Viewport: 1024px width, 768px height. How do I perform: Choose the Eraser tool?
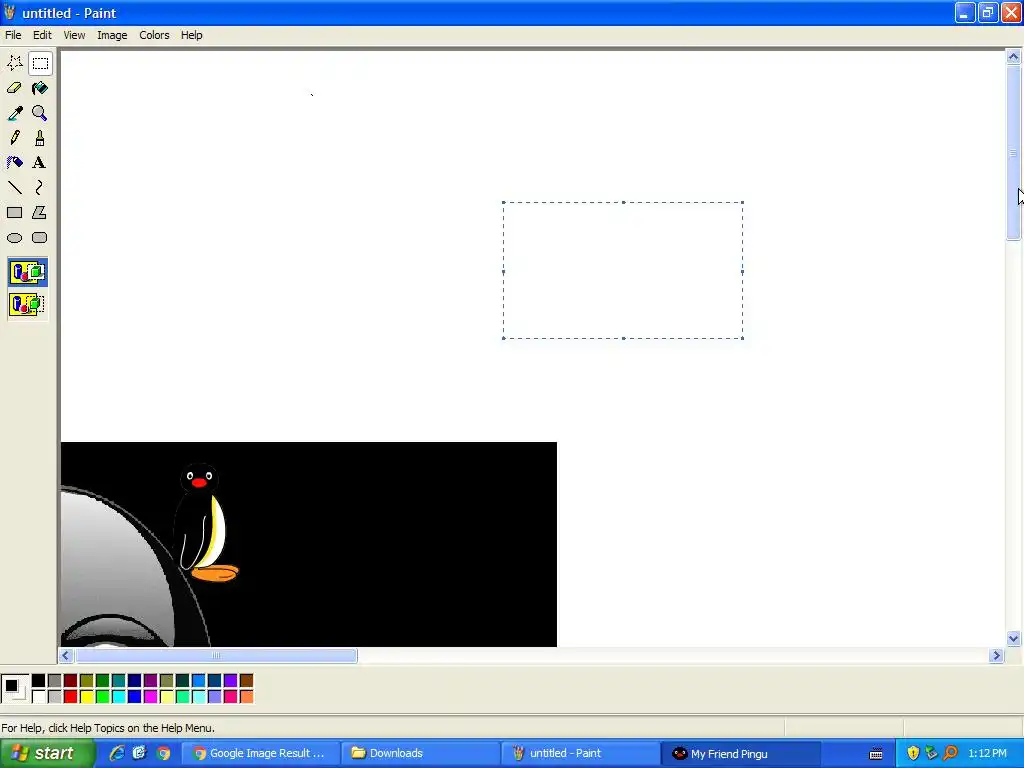(15, 88)
